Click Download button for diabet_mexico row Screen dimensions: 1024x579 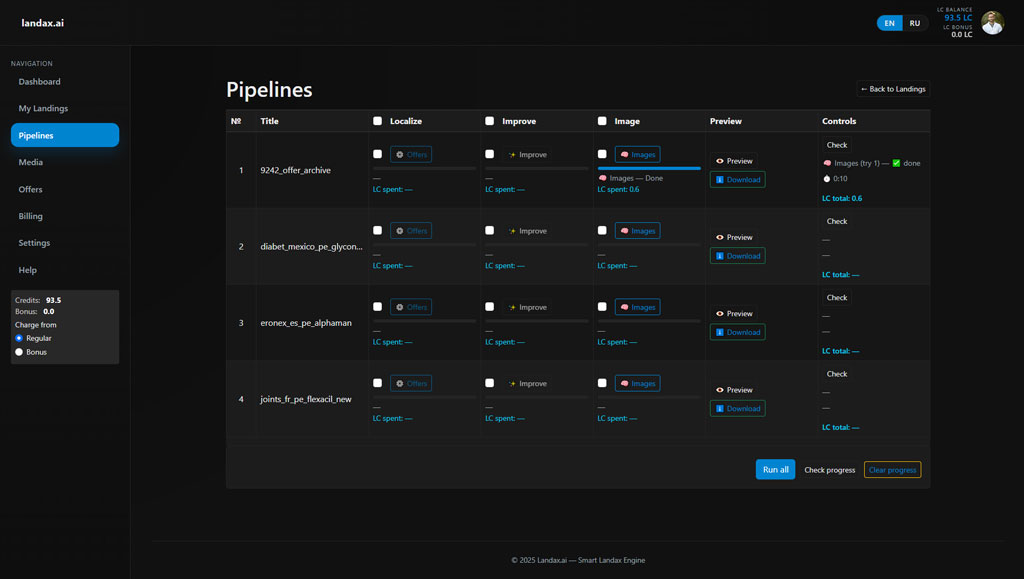point(737,256)
